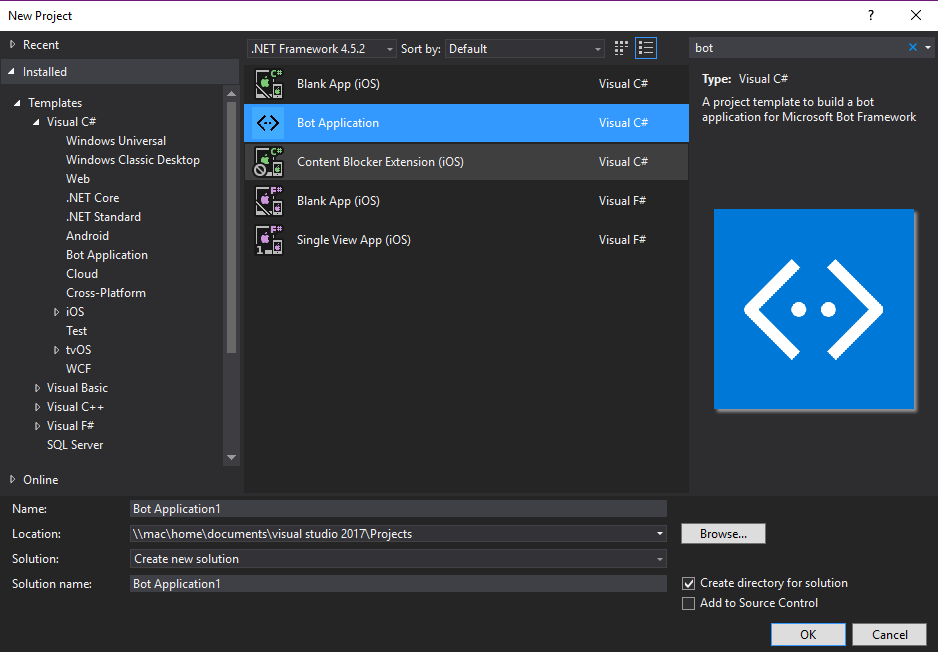Select WCF template category

tap(78, 368)
